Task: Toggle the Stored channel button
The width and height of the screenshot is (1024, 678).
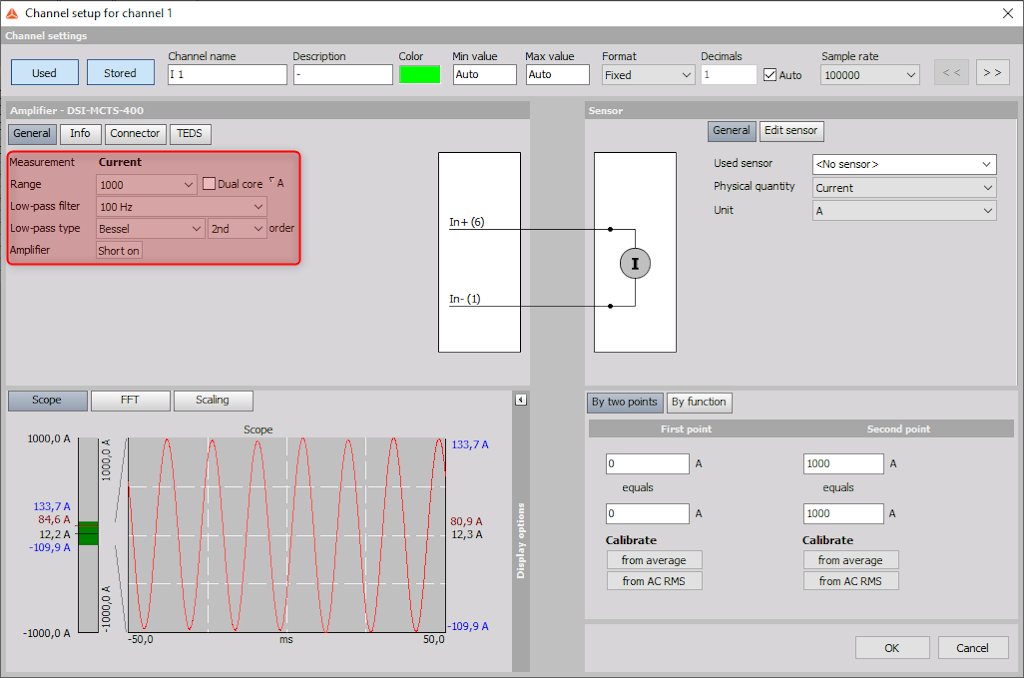Action: pyautogui.click(x=120, y=73)
